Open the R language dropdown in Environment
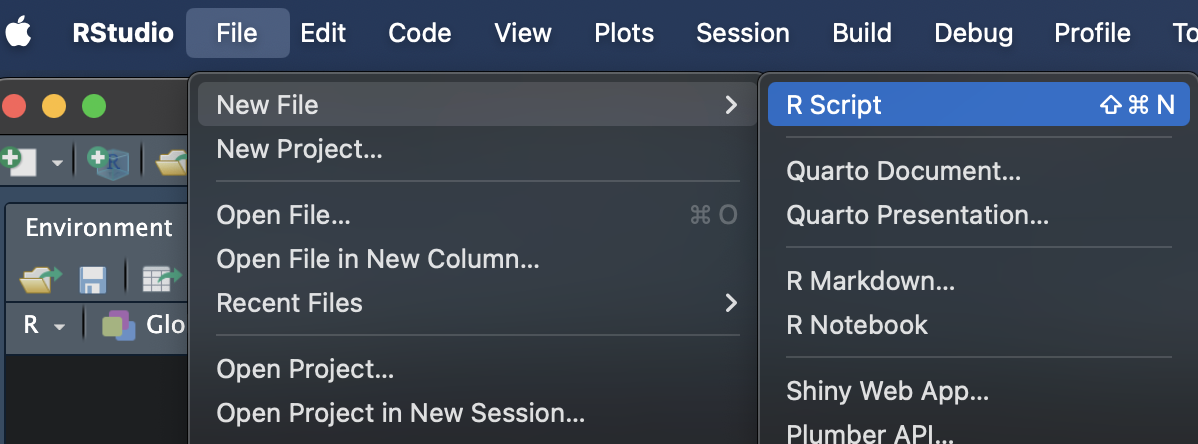1198x444 pixels. pos(44,325)
